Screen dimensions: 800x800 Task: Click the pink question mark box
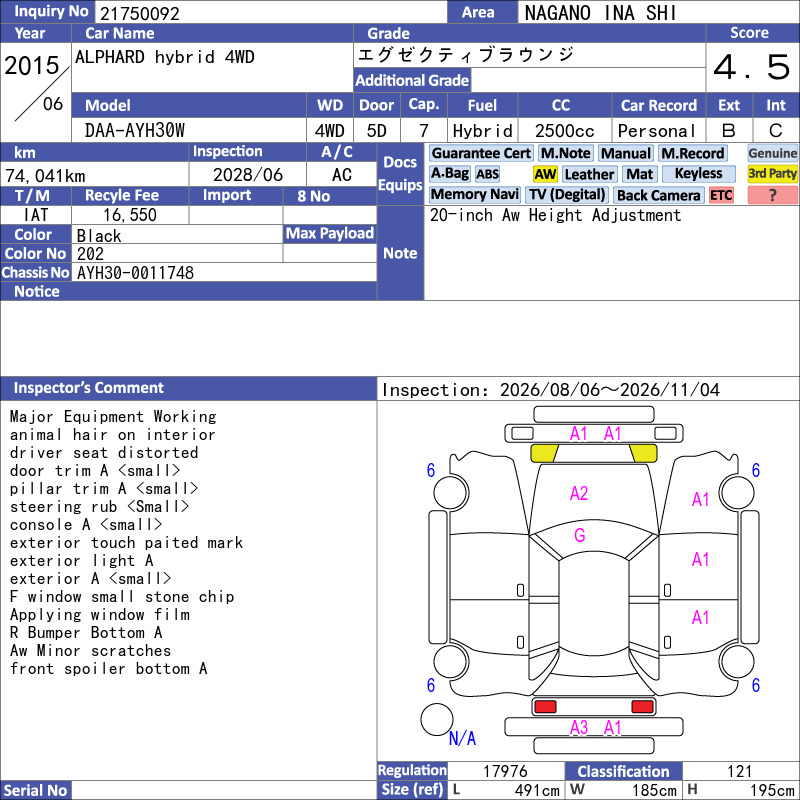click(x=772, y=195)
